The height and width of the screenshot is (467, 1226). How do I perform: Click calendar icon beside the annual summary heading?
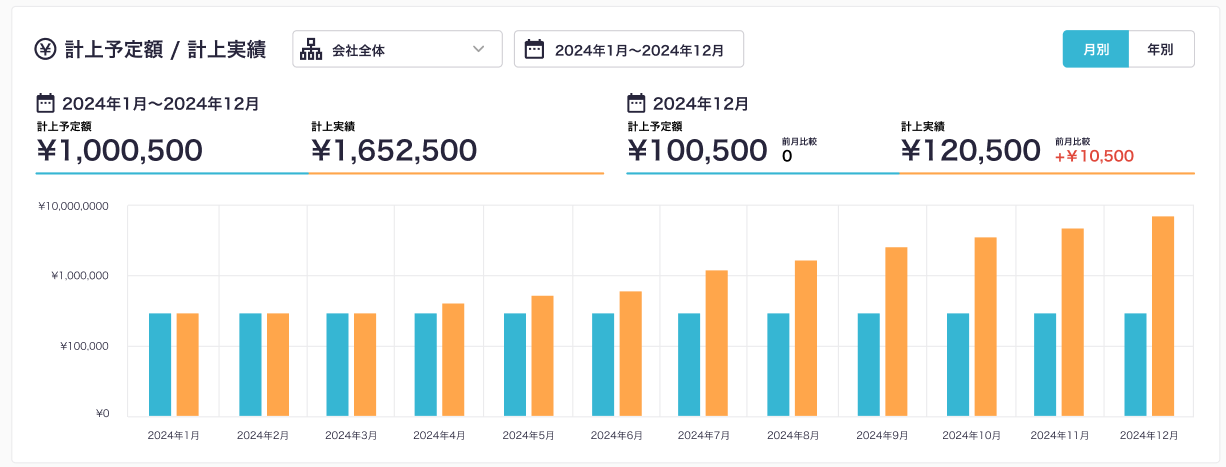tap(45, 103)
